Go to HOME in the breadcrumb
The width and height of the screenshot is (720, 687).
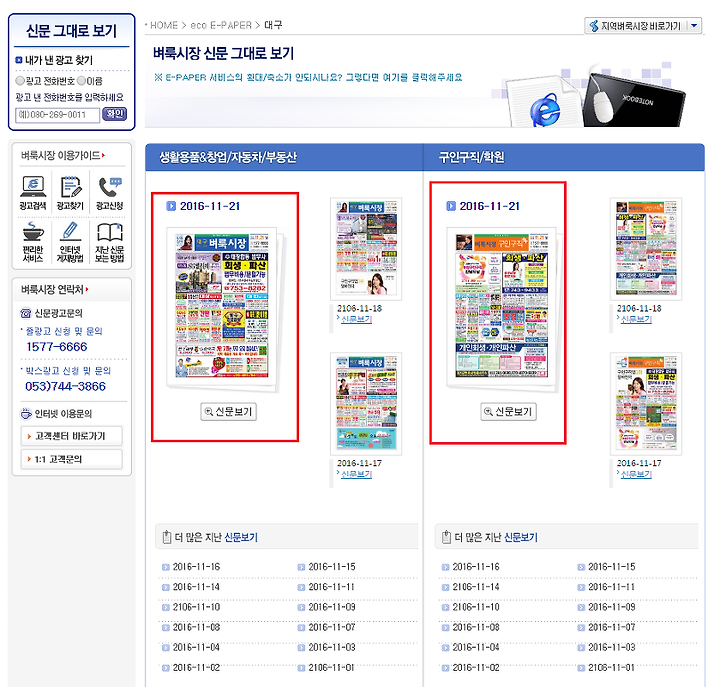point(163,25)
